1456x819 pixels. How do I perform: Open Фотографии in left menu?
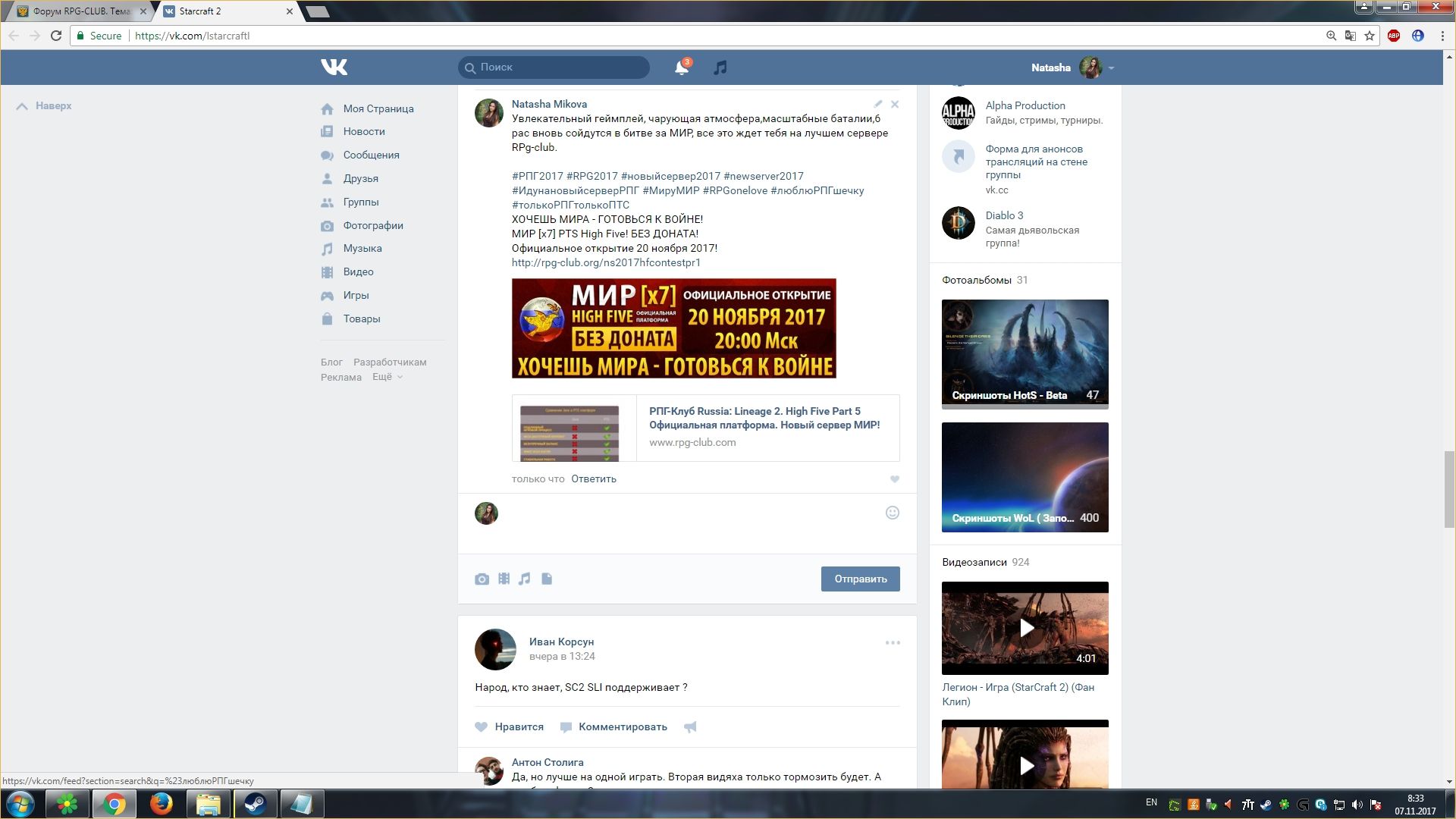(372, 225)
